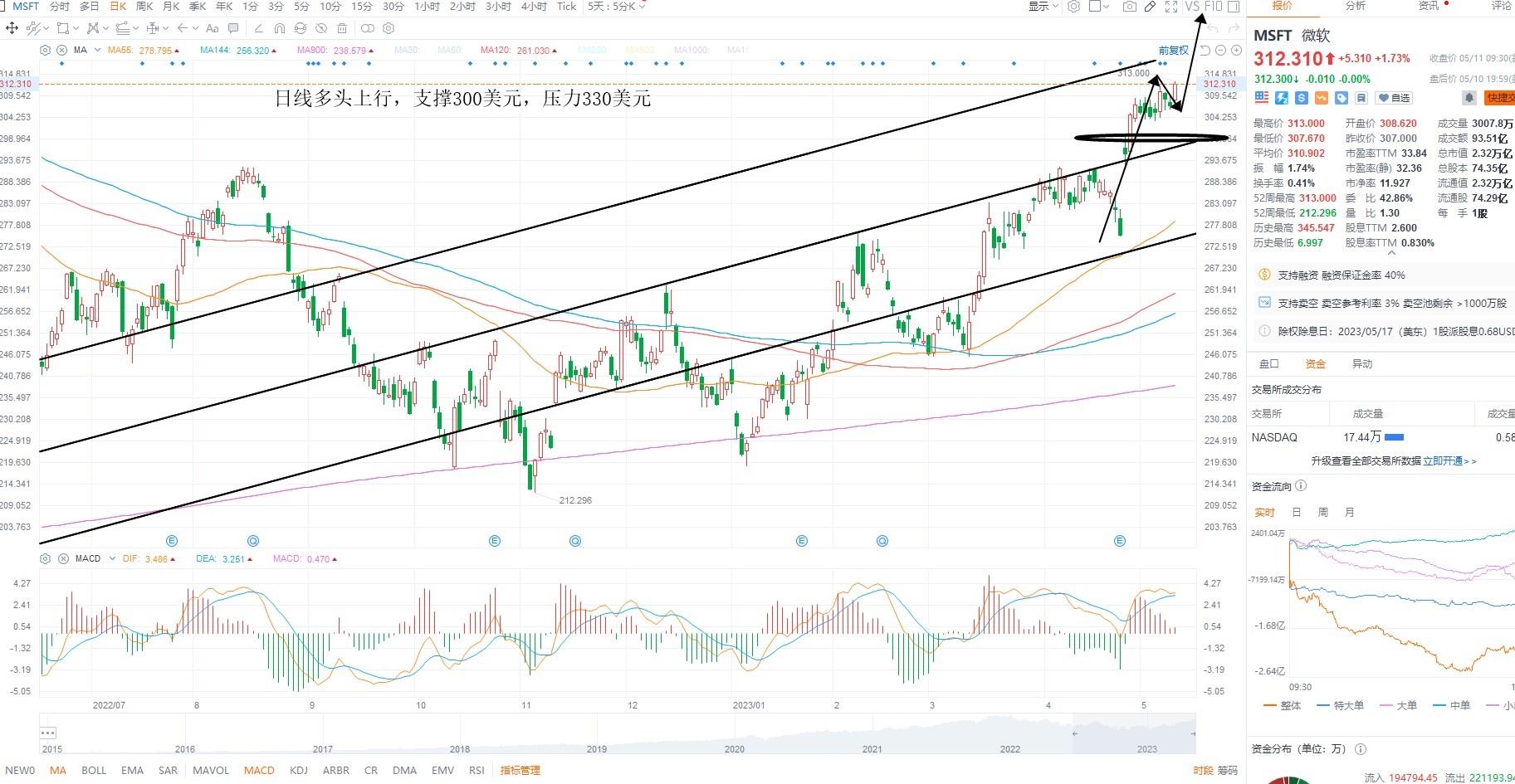Remove the MA indicator with its X icon
Image resolution: width=1515 pixels, height=784 pixels.
coord(62,51)
